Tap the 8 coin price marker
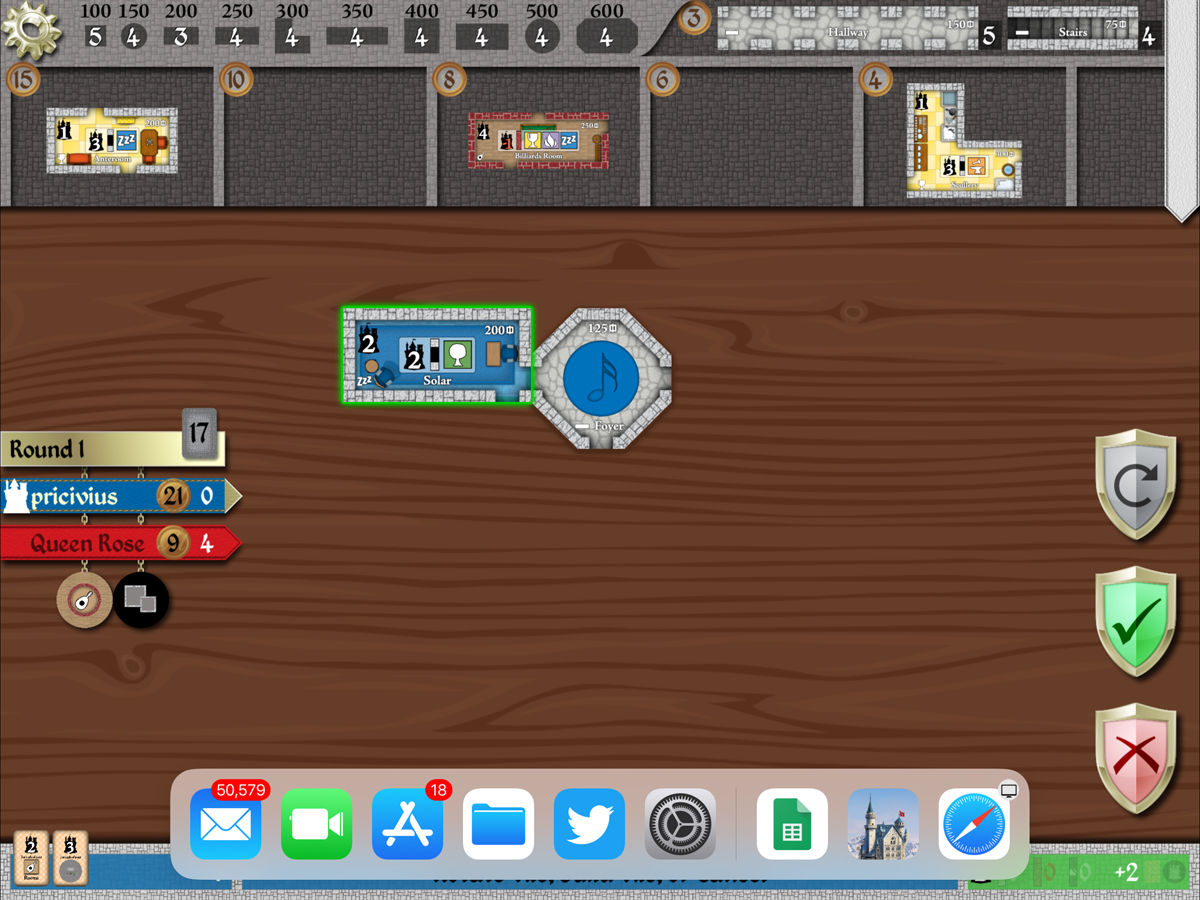1200x900 pixels. pos(448,78)
